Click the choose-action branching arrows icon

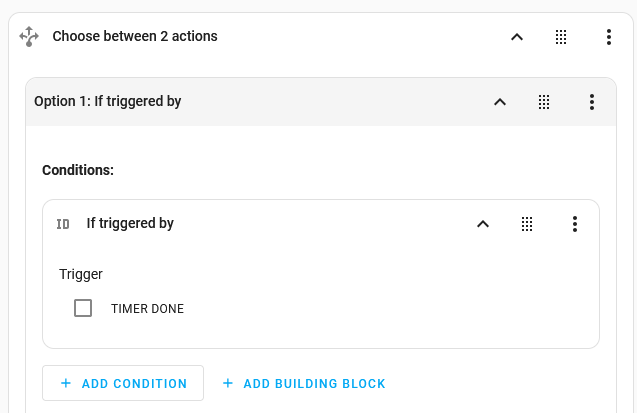pos(29,37)
